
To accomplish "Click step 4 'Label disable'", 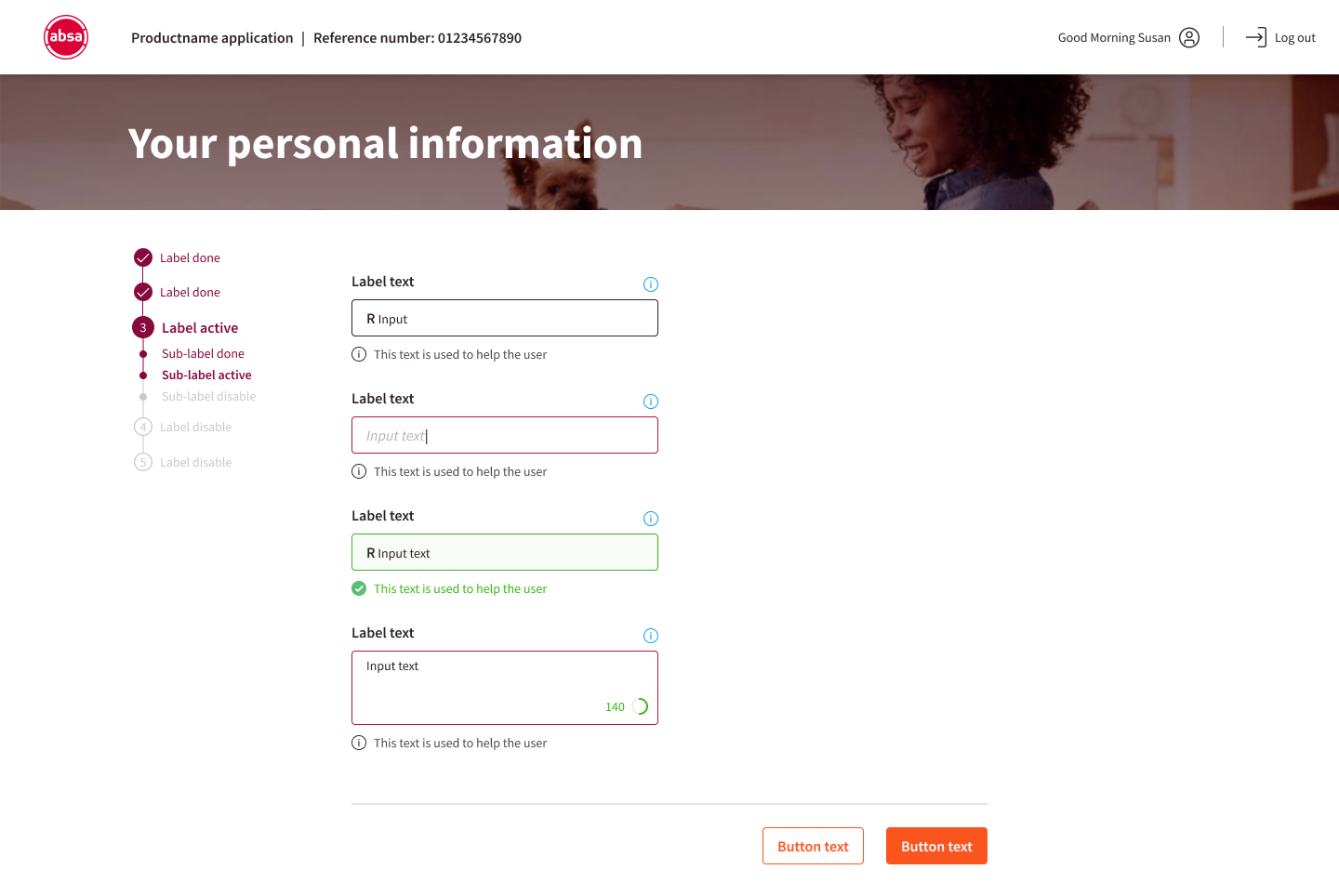I will (x=195, y=428).
